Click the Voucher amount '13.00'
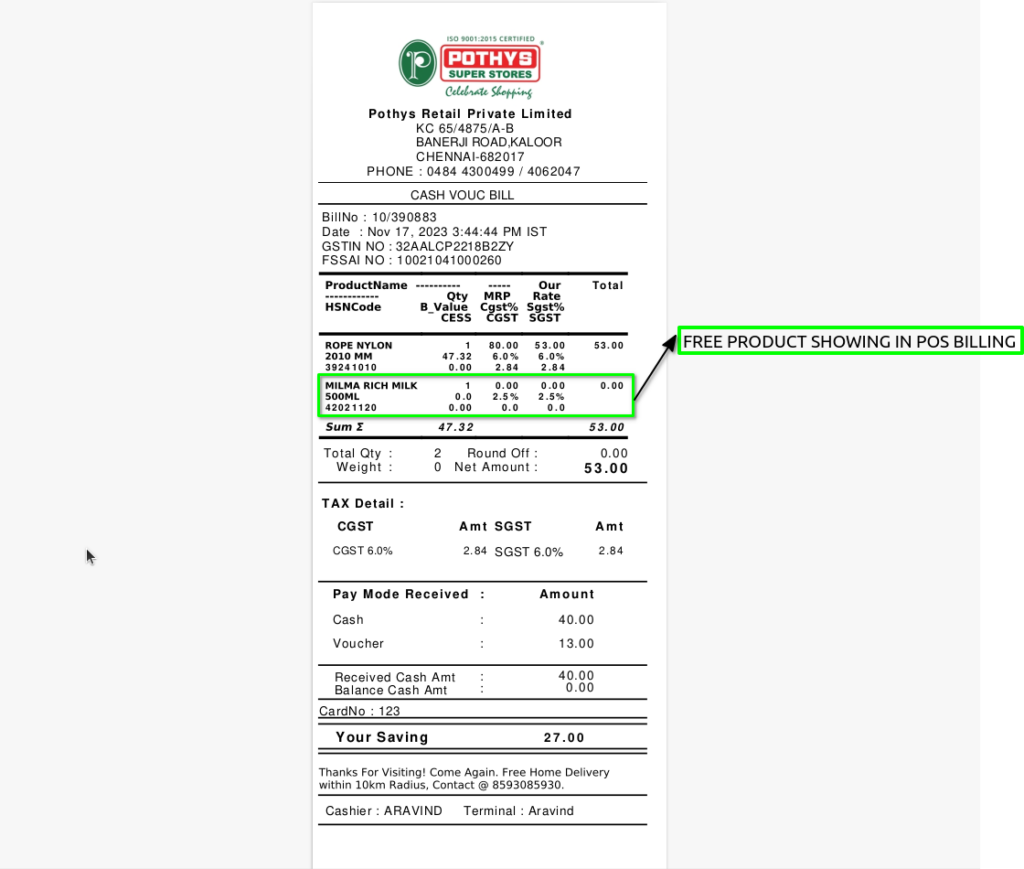 [576, 644]
